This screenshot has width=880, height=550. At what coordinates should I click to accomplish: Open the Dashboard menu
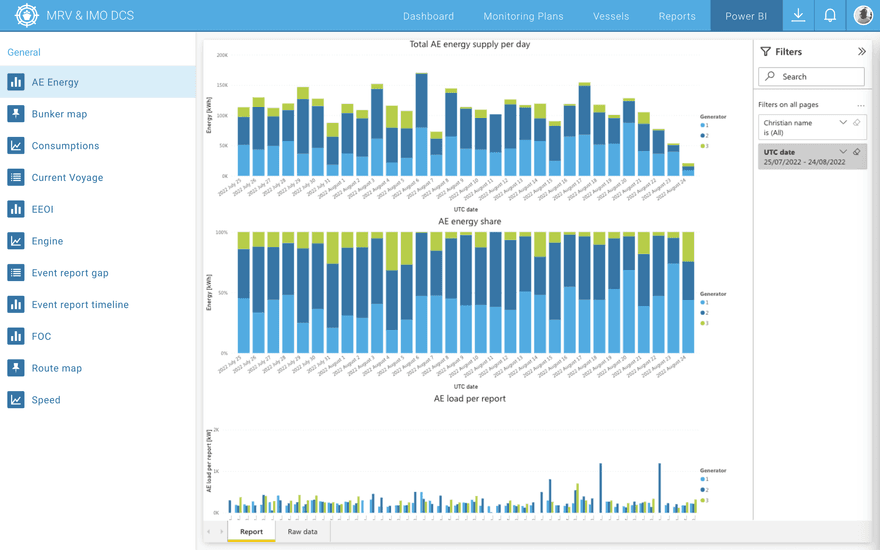428,16
